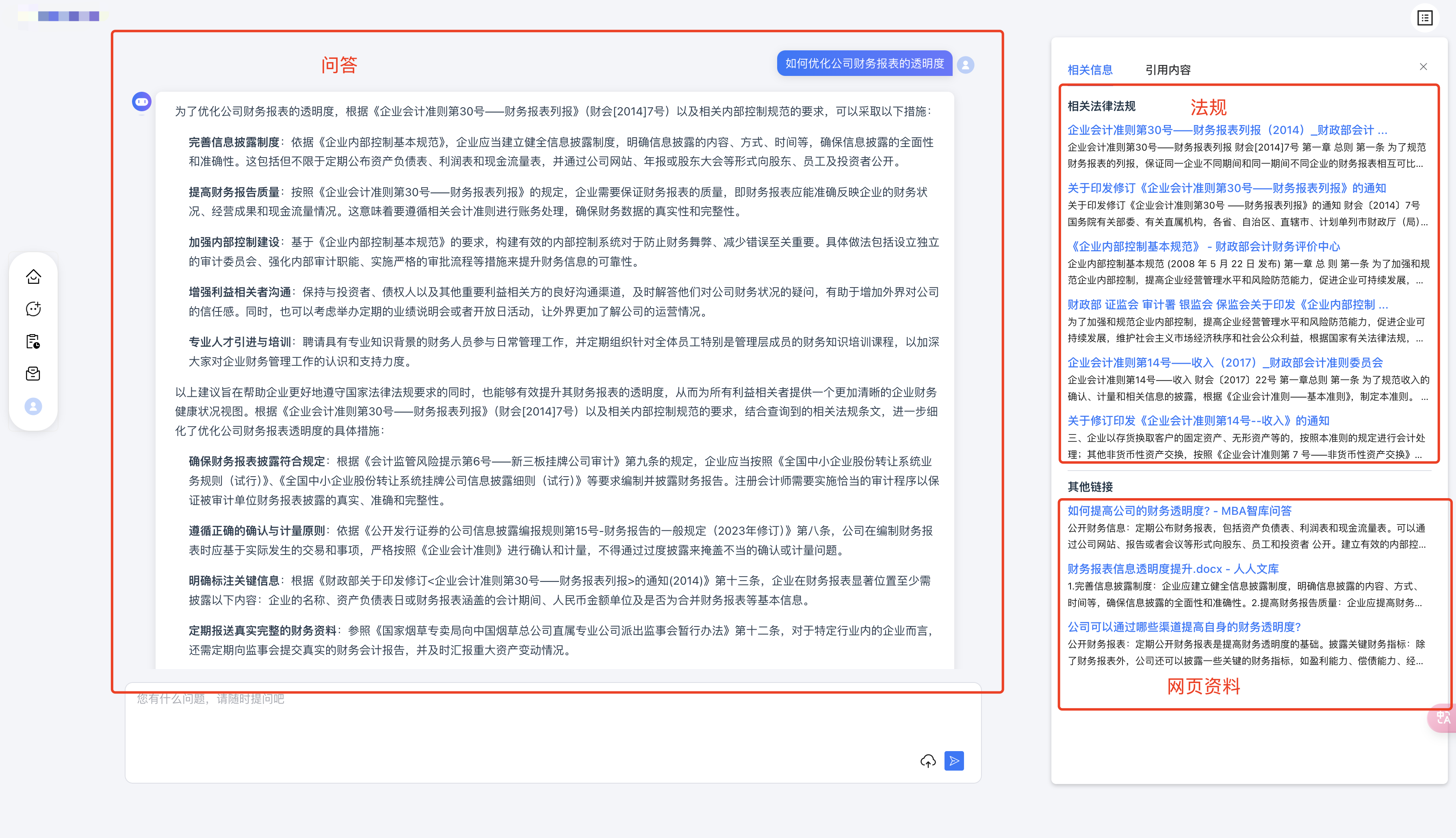Click the home icon in sidebar

pyautogui.click(x=33, y=277)
